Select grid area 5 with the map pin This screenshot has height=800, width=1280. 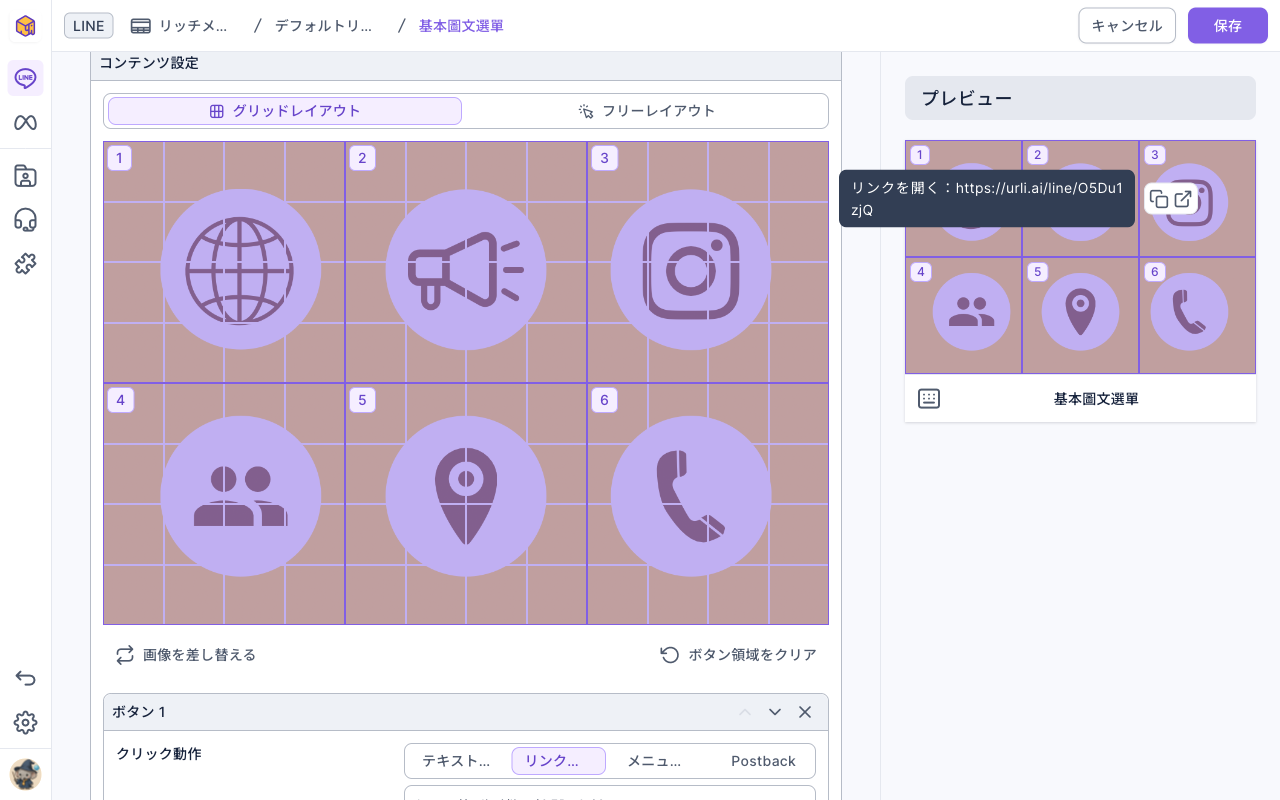click(466, 504)
